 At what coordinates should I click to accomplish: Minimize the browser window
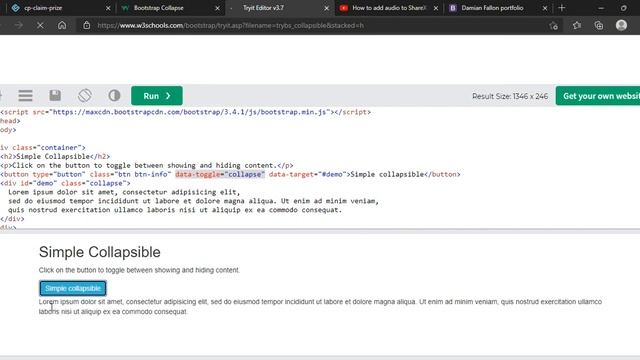601,8
